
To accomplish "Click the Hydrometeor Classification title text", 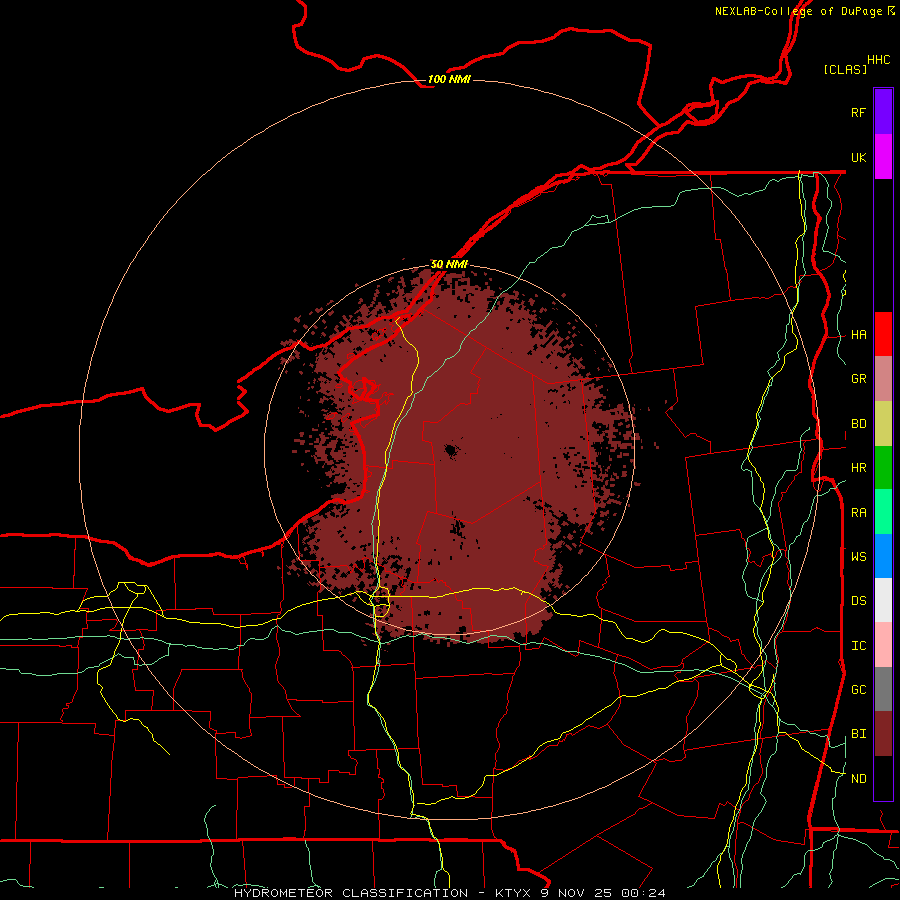I will (351, 893).
